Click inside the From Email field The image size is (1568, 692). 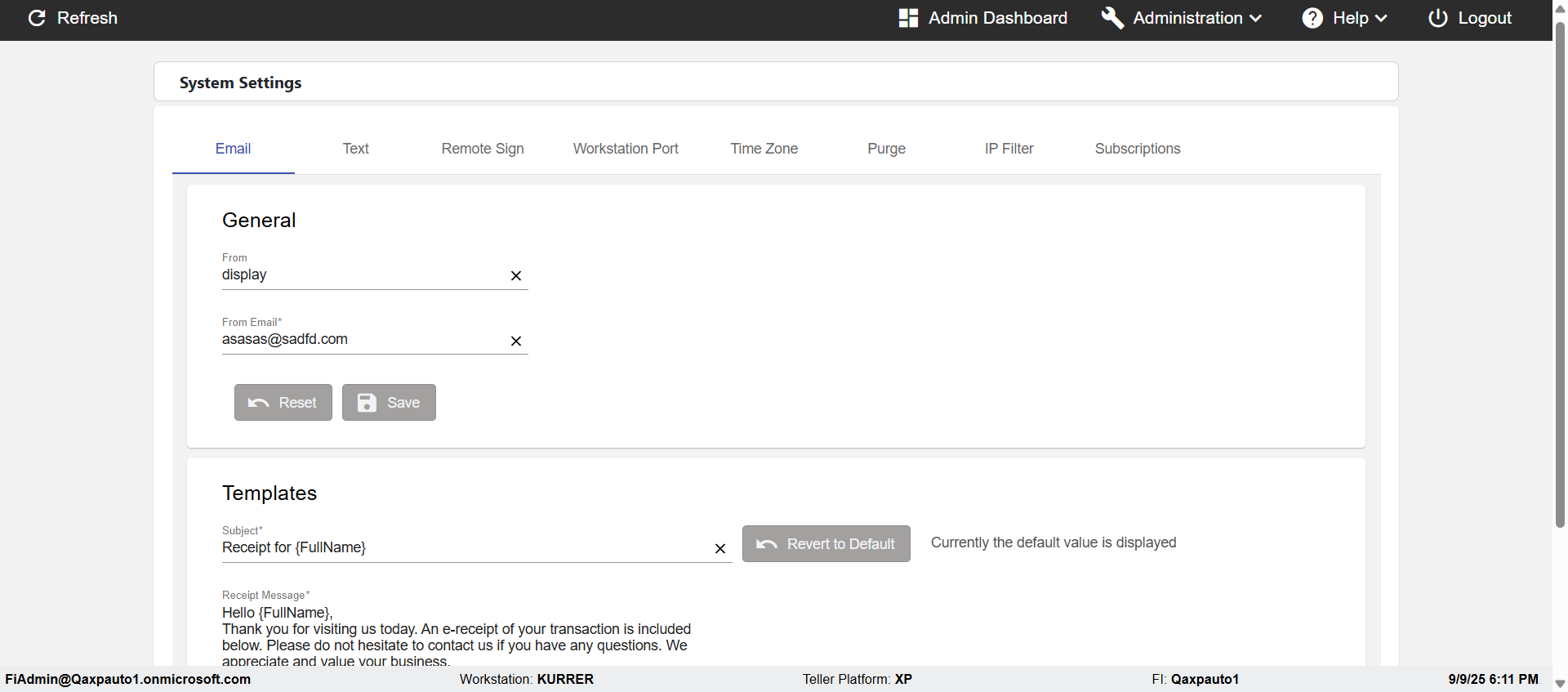click(359, 340)
